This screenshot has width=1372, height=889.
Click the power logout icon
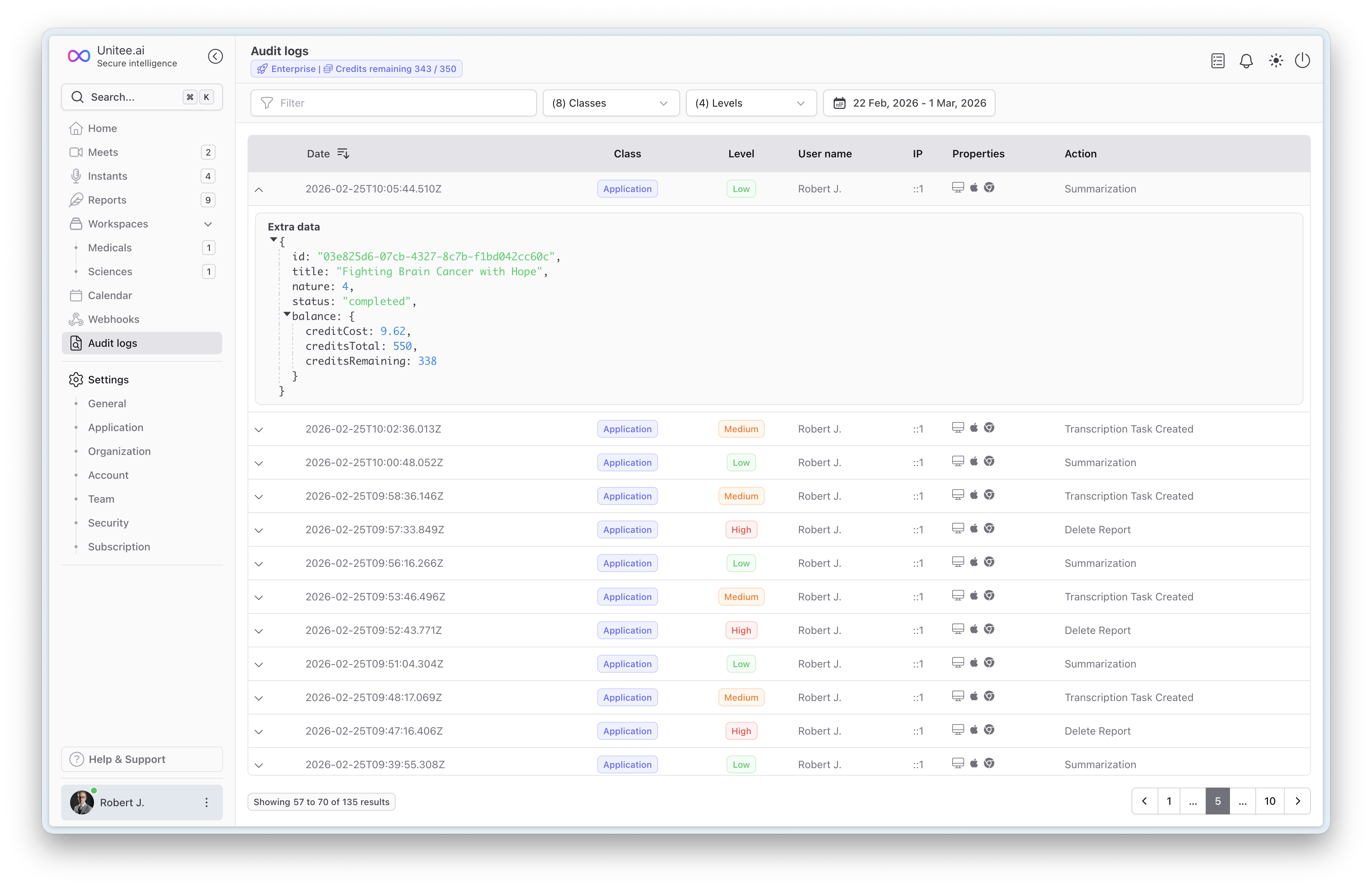point(1302,60)
